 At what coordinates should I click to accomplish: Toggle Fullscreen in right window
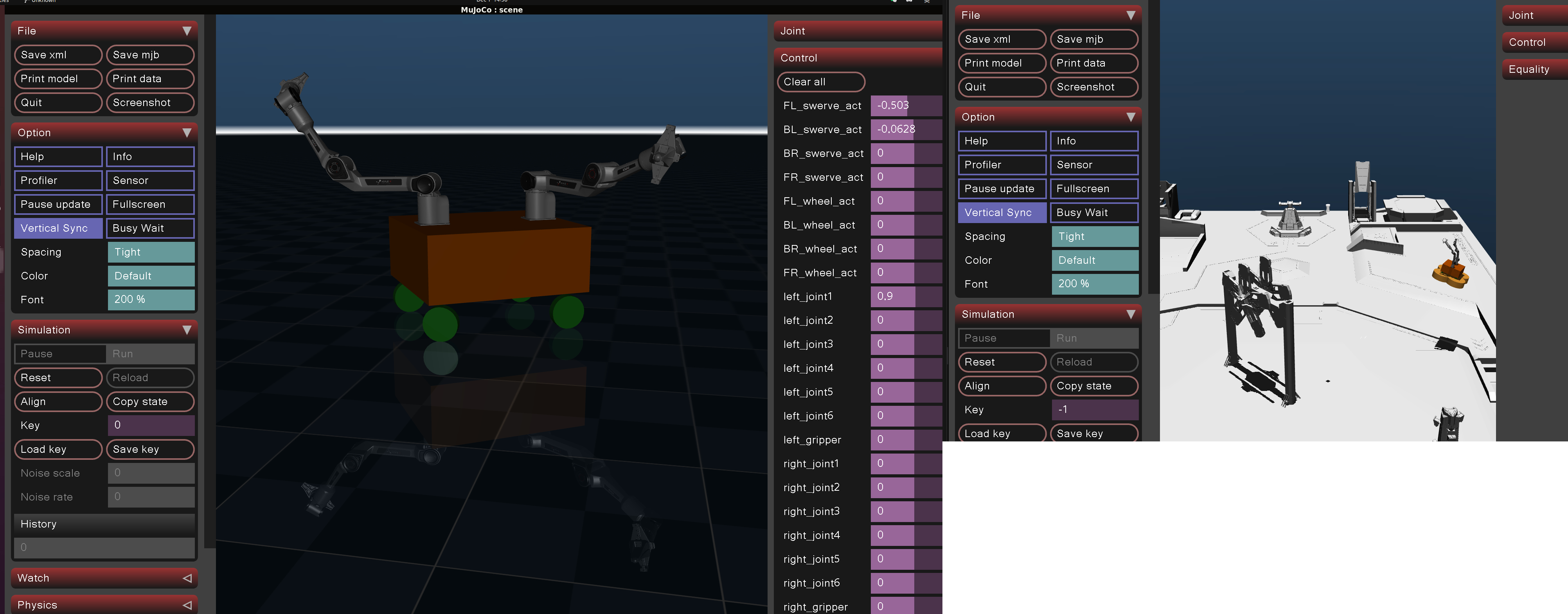click(1095, 189)
